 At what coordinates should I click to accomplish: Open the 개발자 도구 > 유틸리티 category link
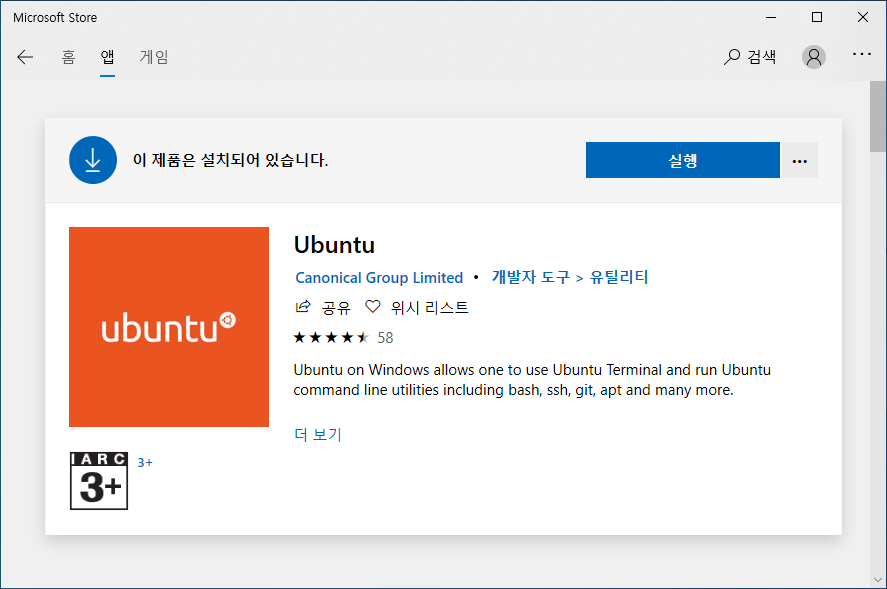(570, 277)
